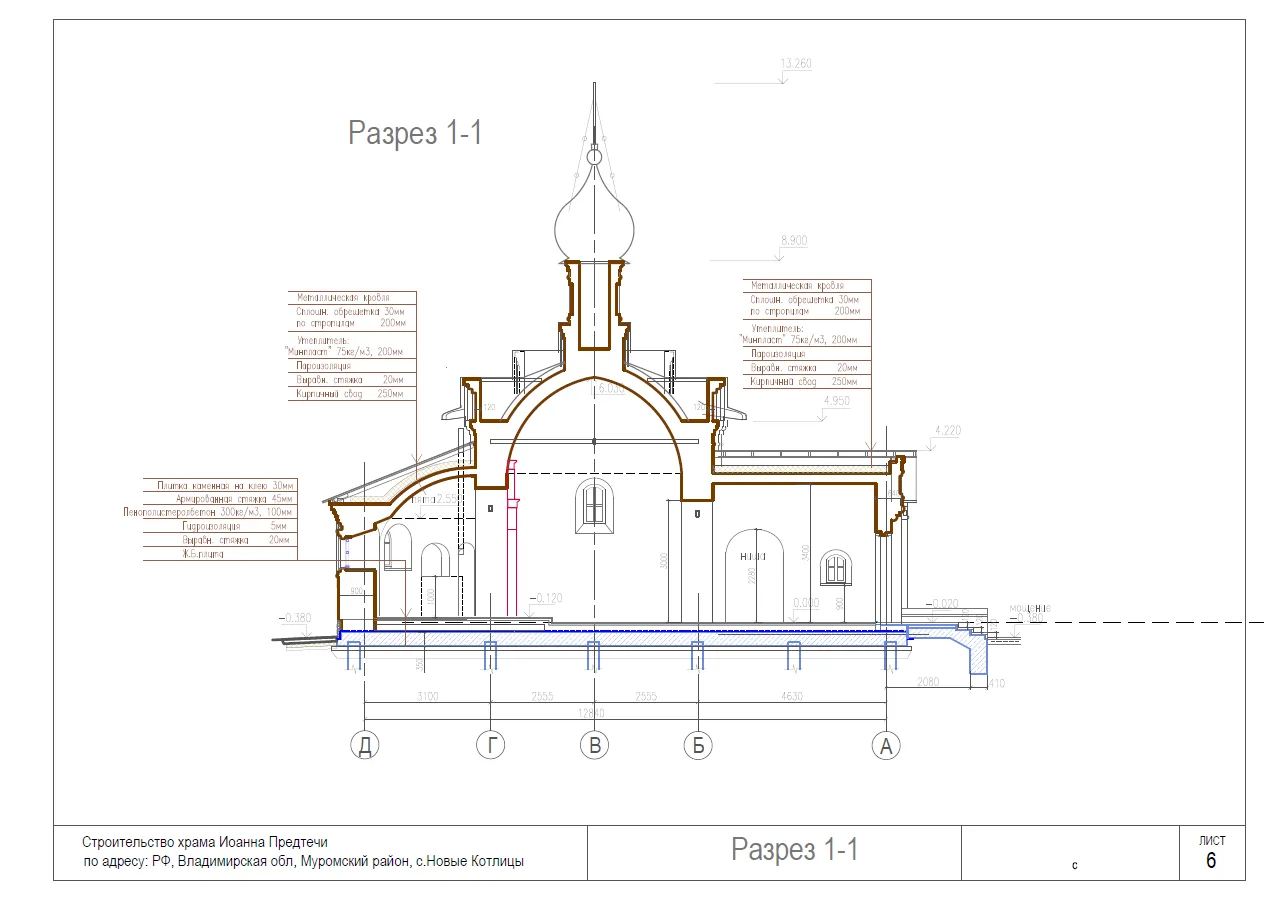
Task: Select the 12840 overall dimension
Action: pyautogui.click(x=594, y=712)
